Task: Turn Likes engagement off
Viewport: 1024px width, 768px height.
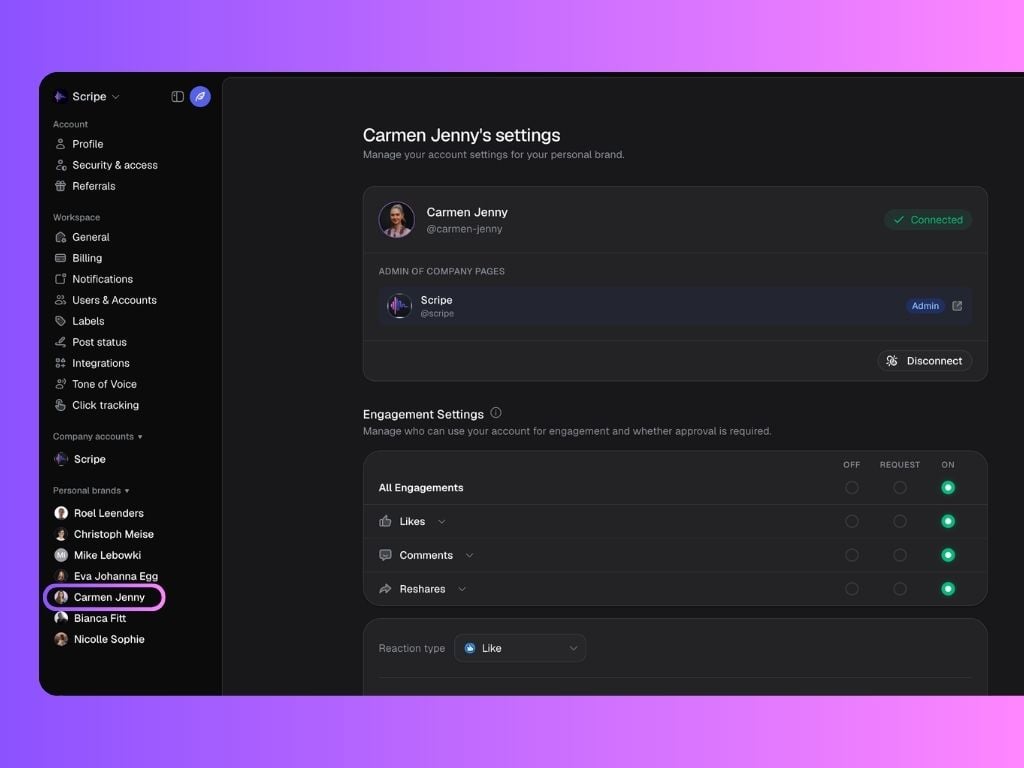Action: [852, 521]
